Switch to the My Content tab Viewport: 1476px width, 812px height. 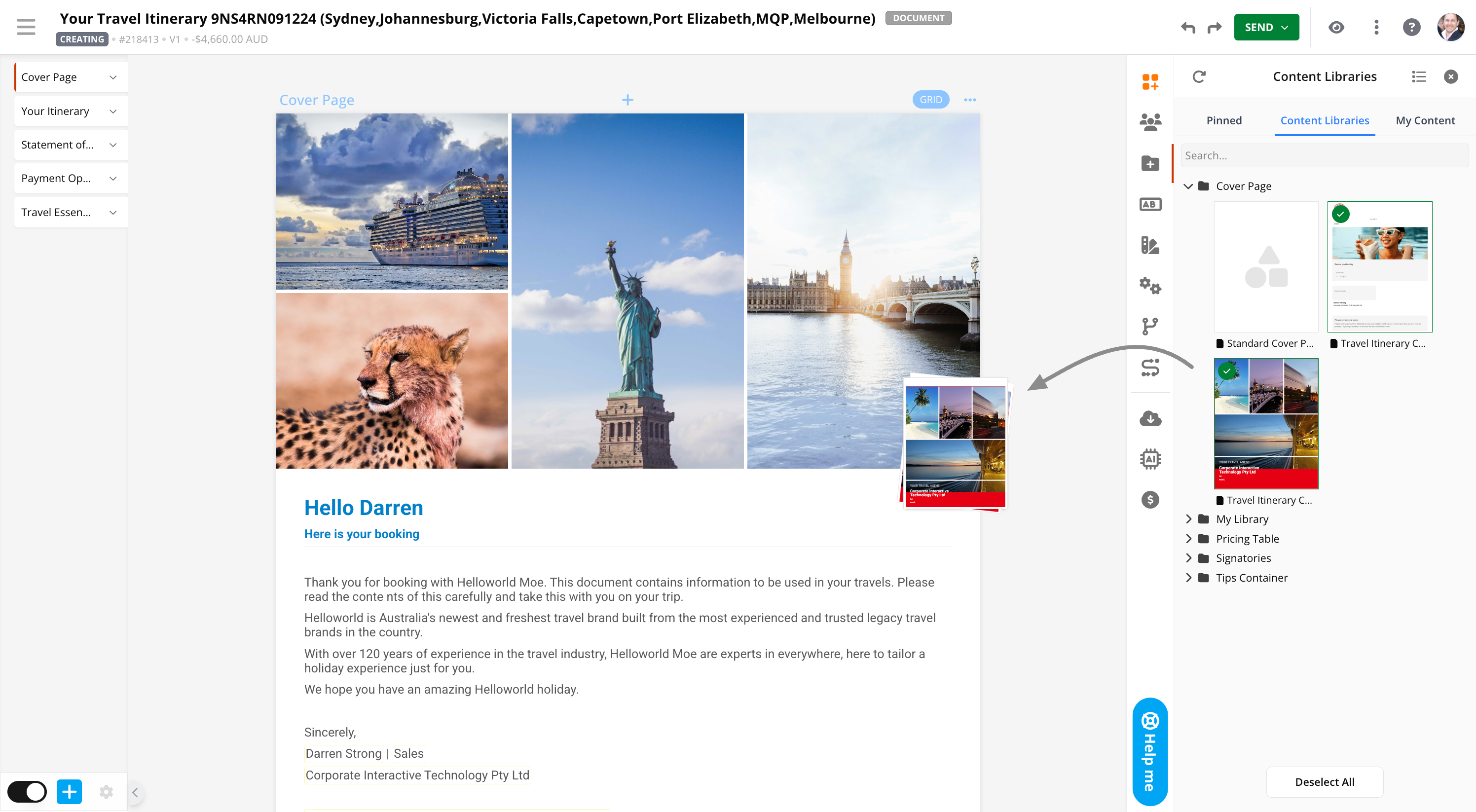(1424, 120)
